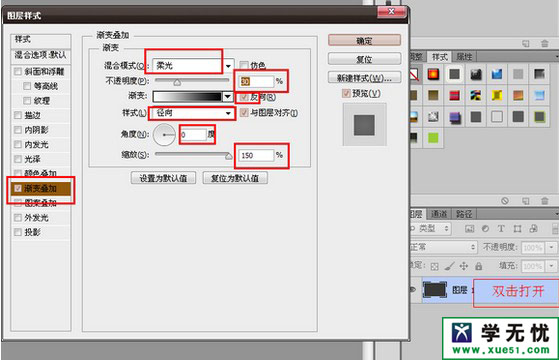Filter layers by pixel layer icon
The image size is (559, 360).
pyautogui.click(x=470, y=229)
